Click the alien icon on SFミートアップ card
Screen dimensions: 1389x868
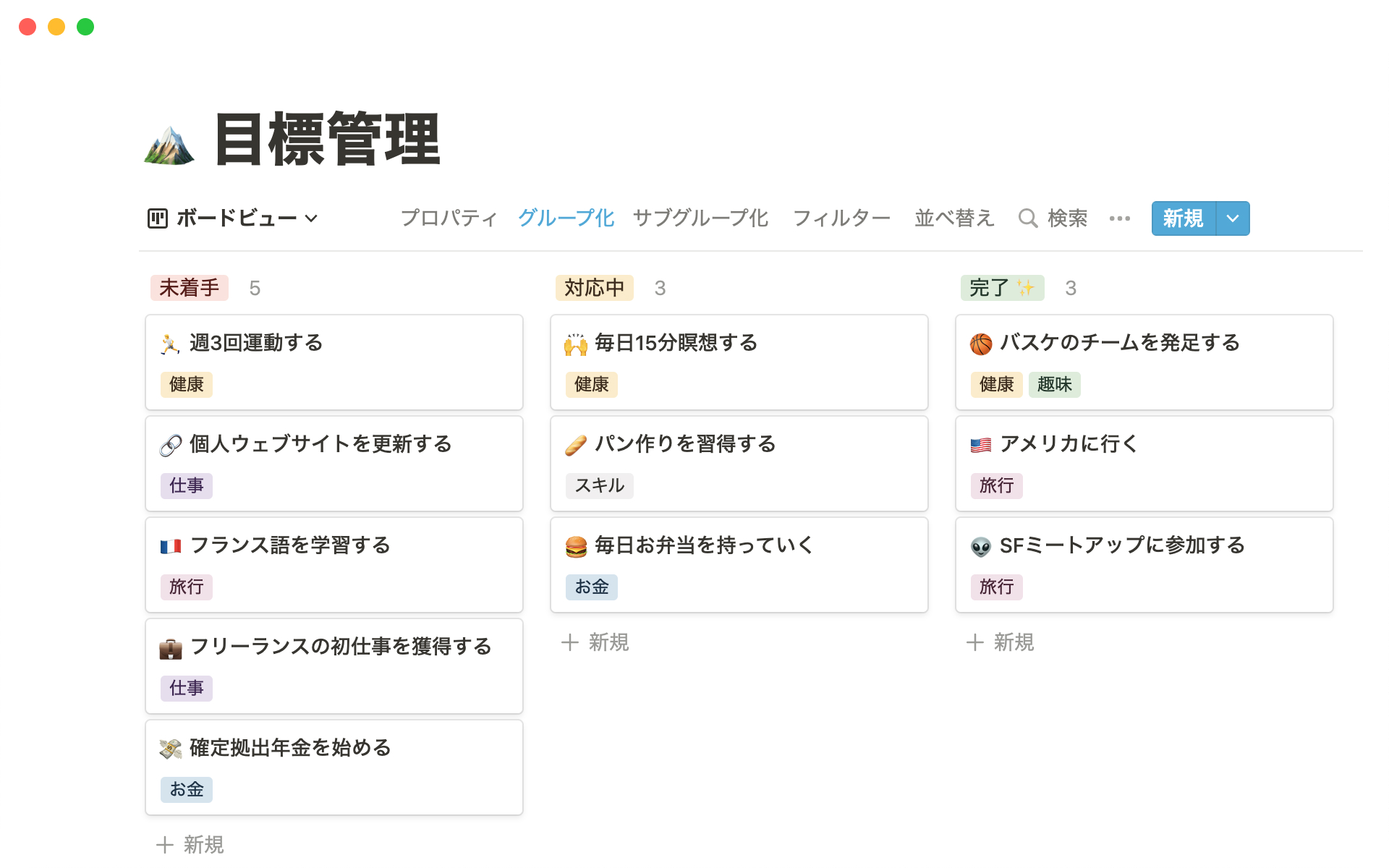tap(980, 547)
